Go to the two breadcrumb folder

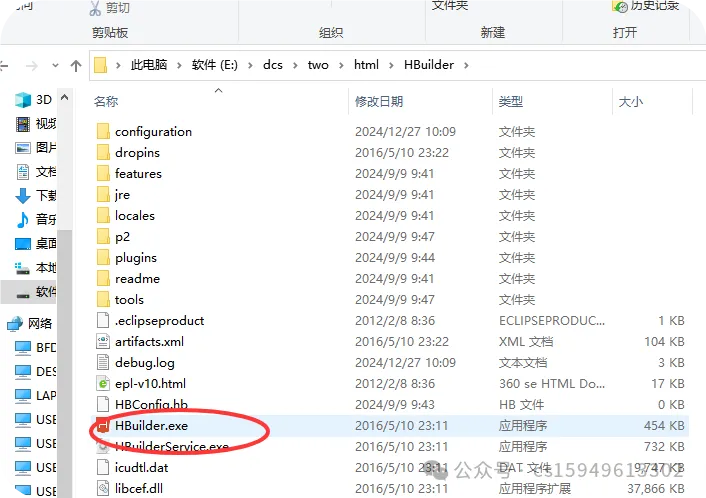318,65
